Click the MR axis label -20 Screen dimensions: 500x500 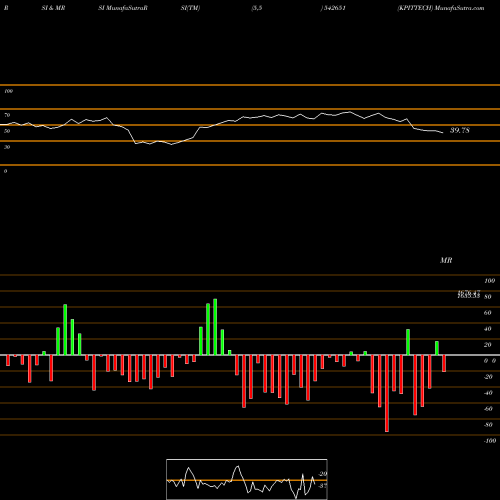click(488, 377)
